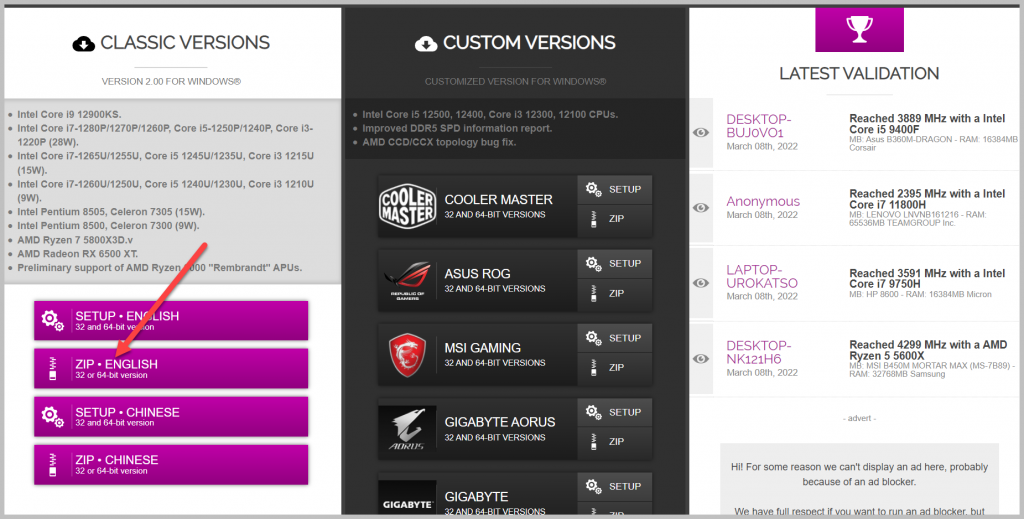
Task: Click 'AMD Radeon RX 6500 XT.' list entry
Action: pos(77,253)
